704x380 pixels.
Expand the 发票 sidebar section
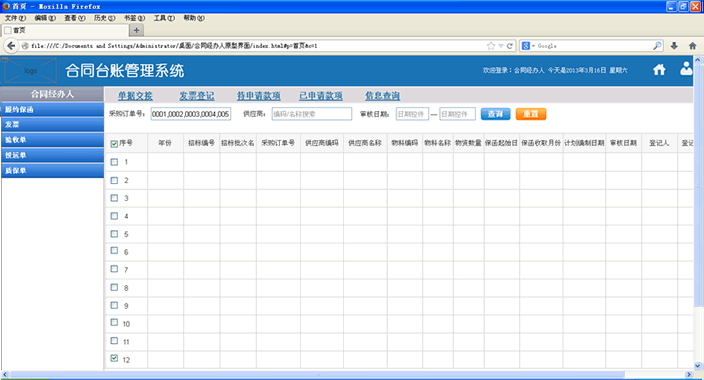[53, 124]
